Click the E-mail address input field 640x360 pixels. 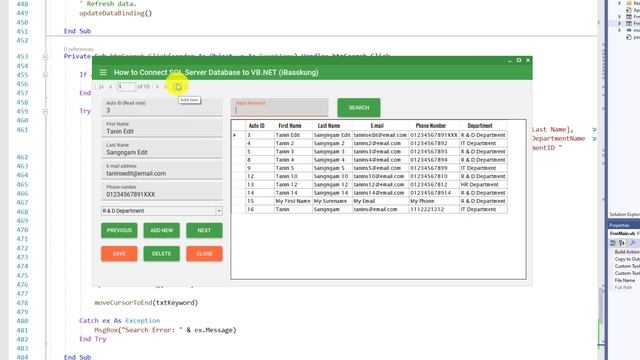click(x=162, y=171)
